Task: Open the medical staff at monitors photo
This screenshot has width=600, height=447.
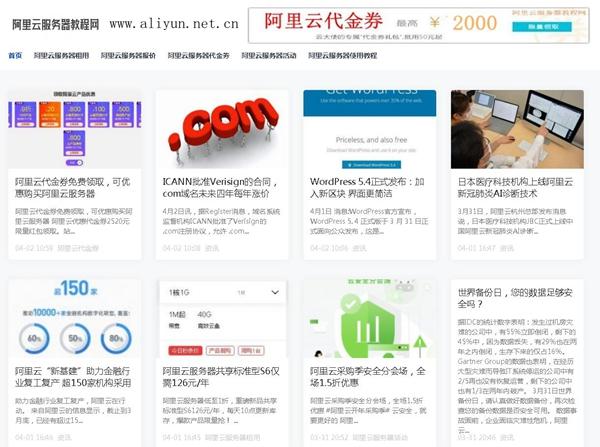Action: point(517,129)
